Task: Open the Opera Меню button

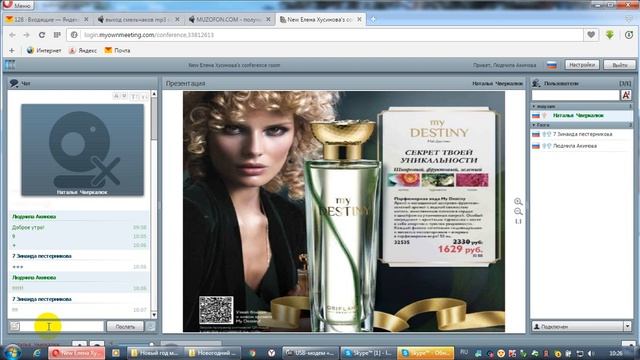Action: [18, 5]
